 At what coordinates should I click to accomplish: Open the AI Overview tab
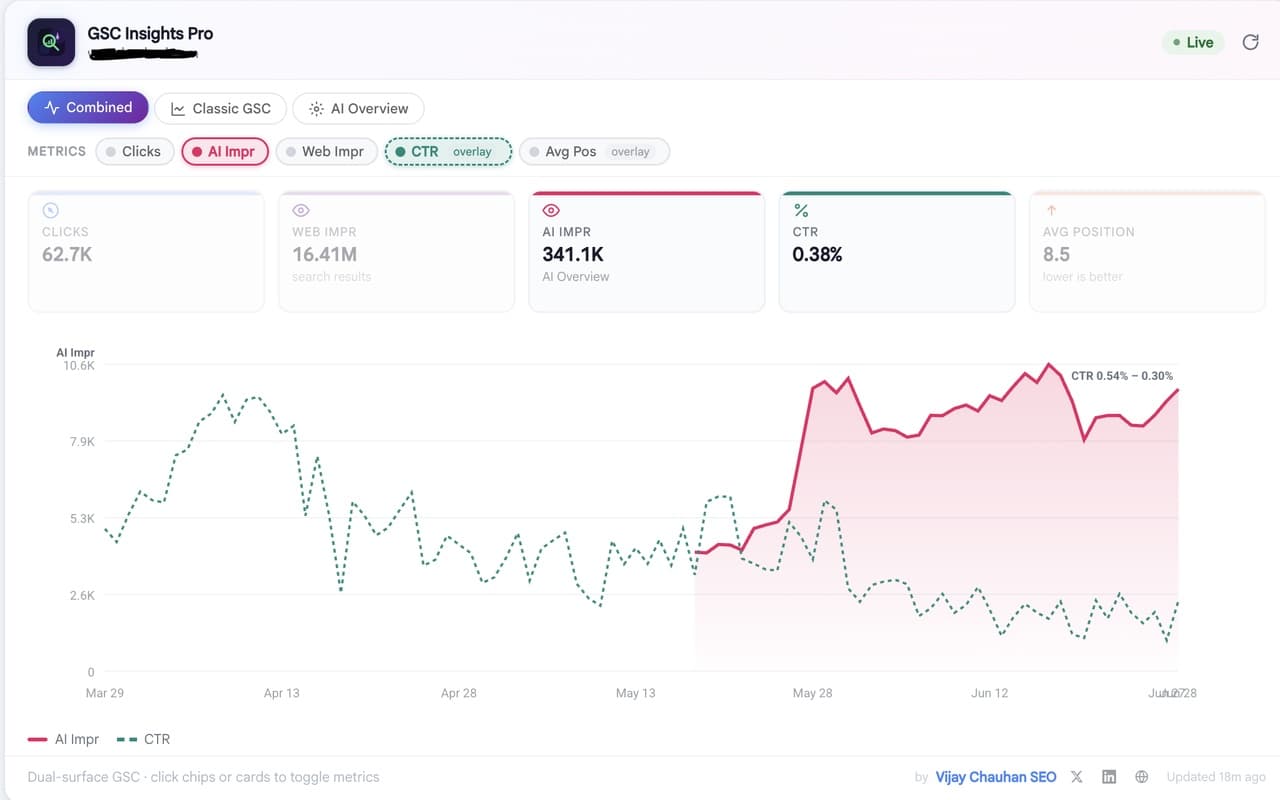[358, 108]
